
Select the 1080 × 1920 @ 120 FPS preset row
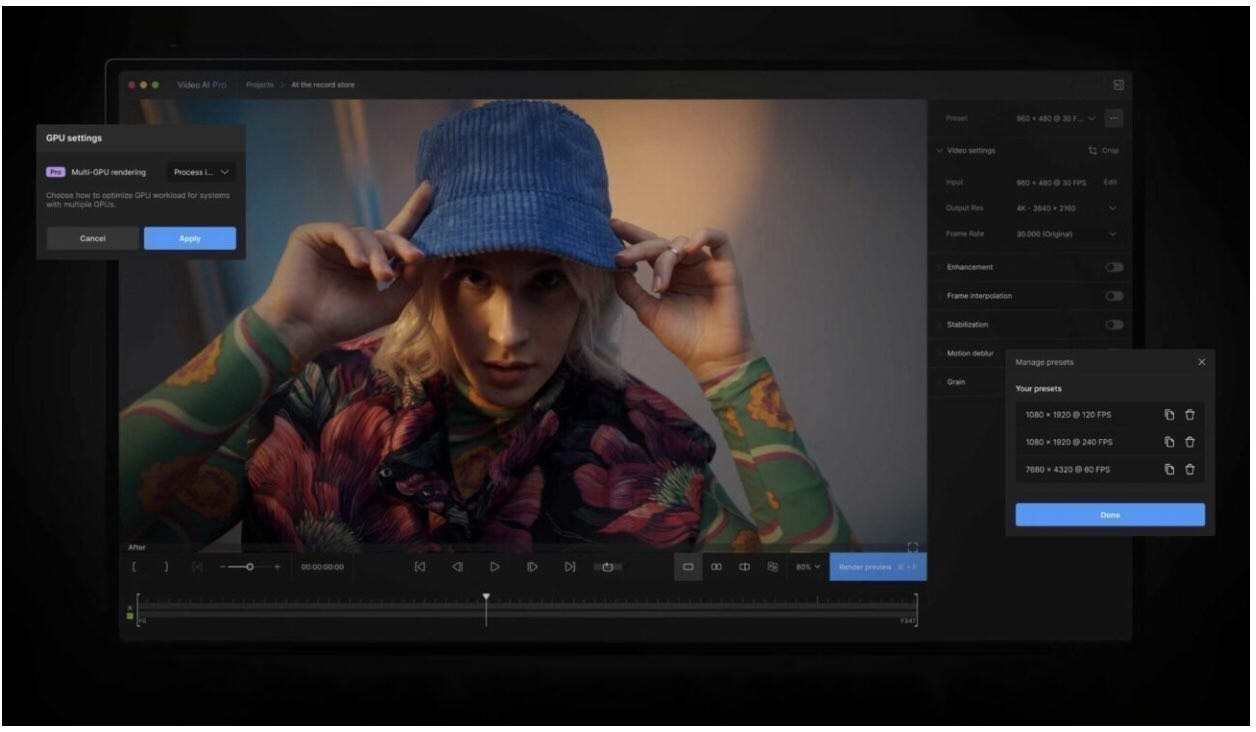coord(1110,415)
